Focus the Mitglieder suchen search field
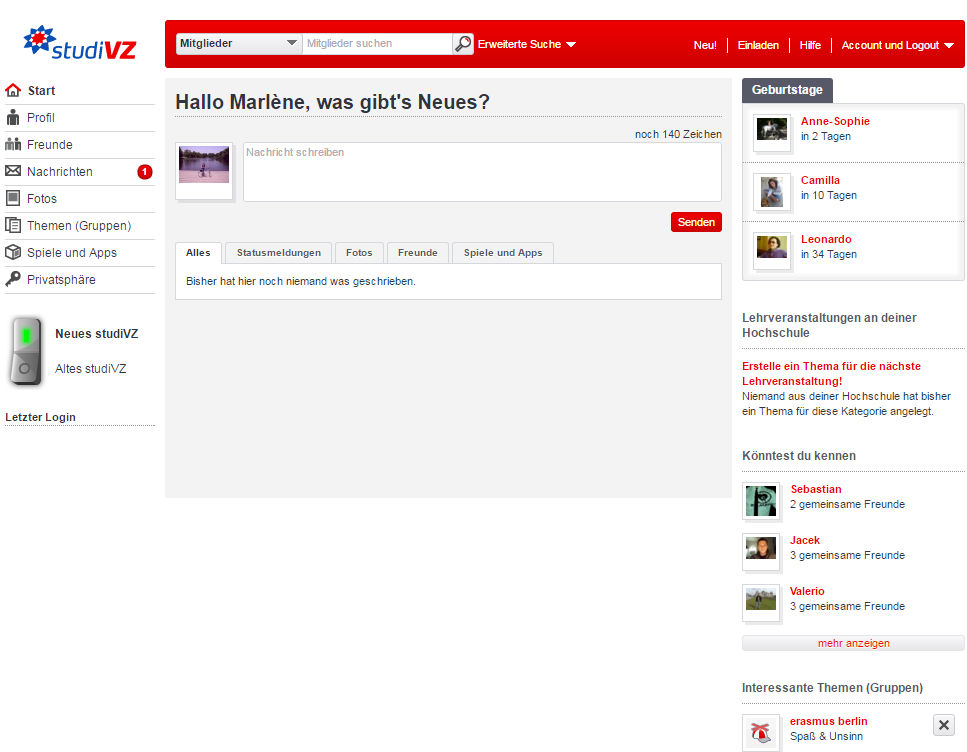 [x=377, y=44]
